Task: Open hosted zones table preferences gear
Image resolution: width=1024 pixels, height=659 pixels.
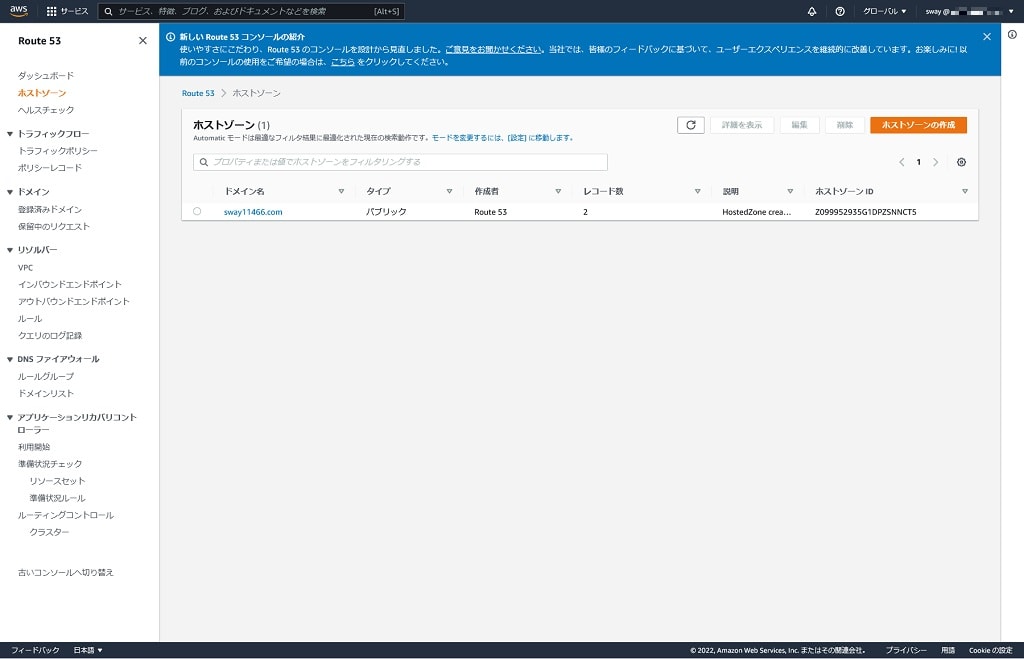Action: tap(961, 162)
